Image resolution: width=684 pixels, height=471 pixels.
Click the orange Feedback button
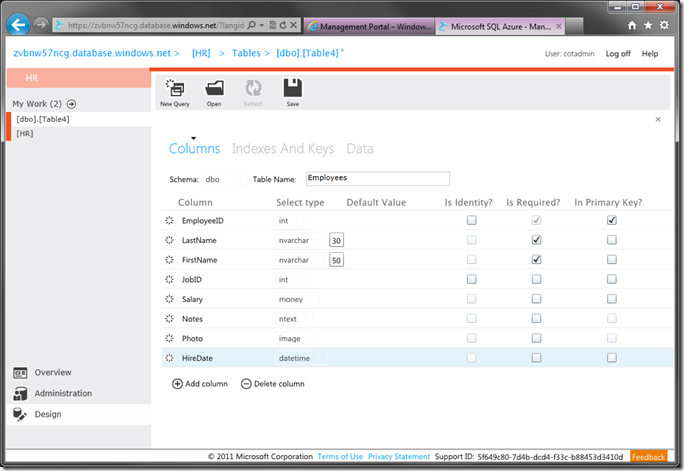(x=649, y=457)
